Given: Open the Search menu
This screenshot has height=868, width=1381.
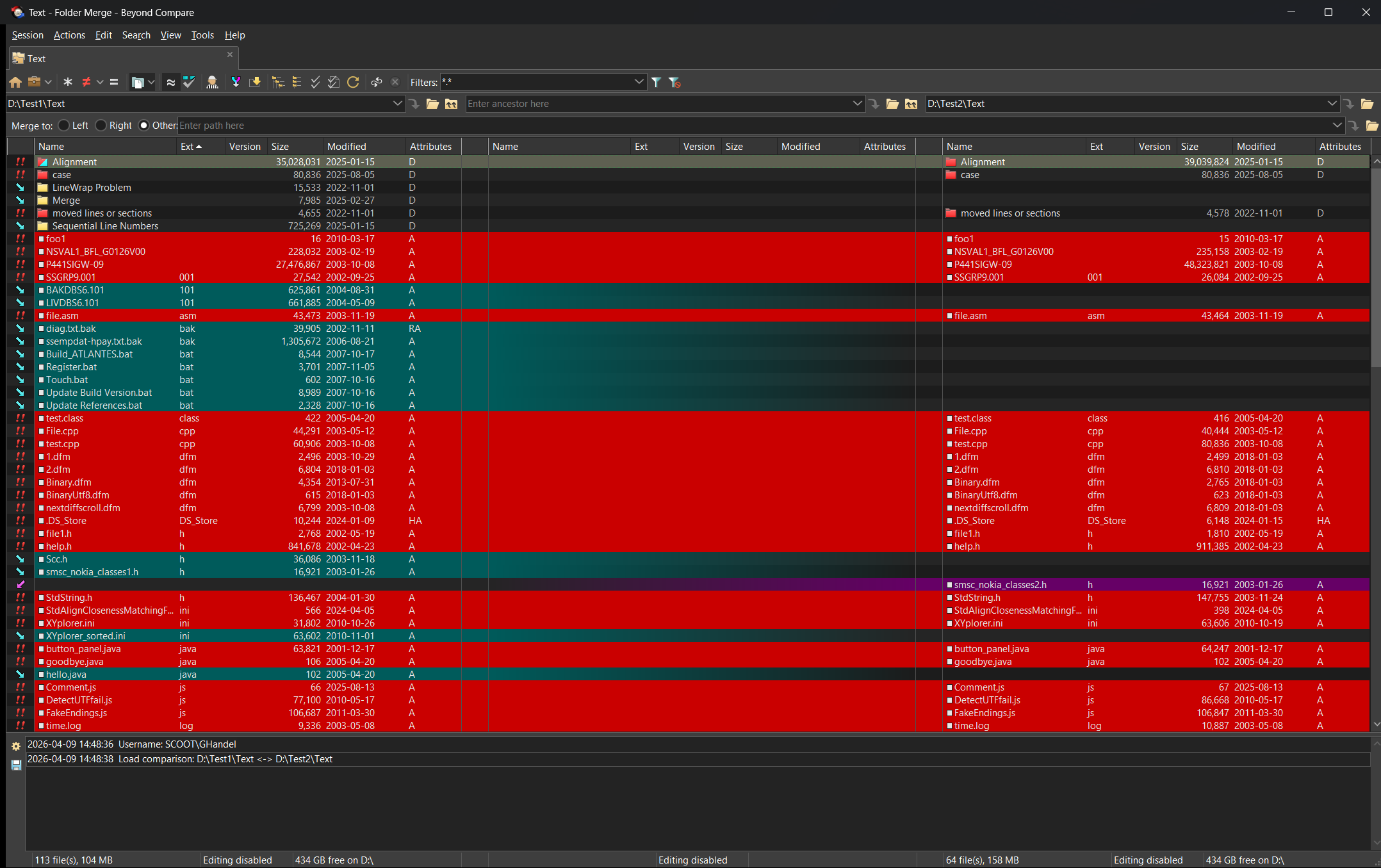Looking at the screenshot, I should tap(136, 35).
